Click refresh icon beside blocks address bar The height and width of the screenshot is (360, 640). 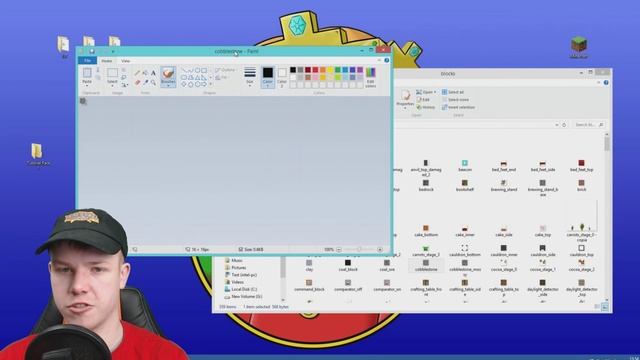pos(564,125)
